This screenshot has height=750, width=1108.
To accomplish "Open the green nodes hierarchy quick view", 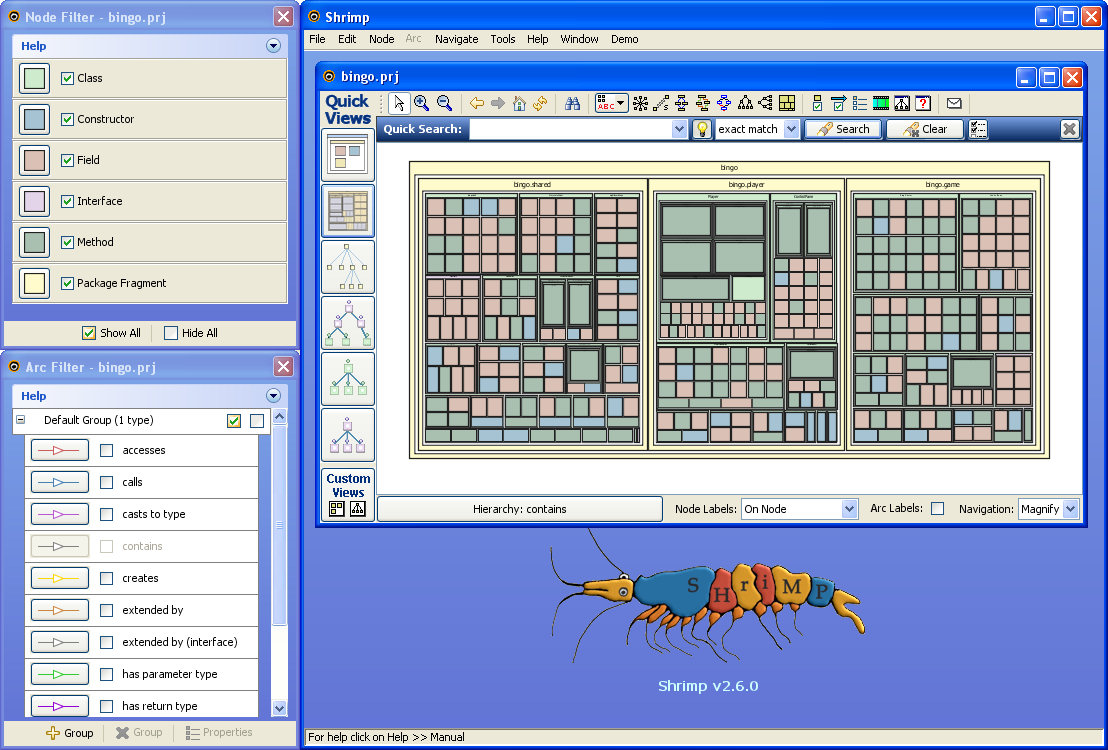I will point(348,379).
